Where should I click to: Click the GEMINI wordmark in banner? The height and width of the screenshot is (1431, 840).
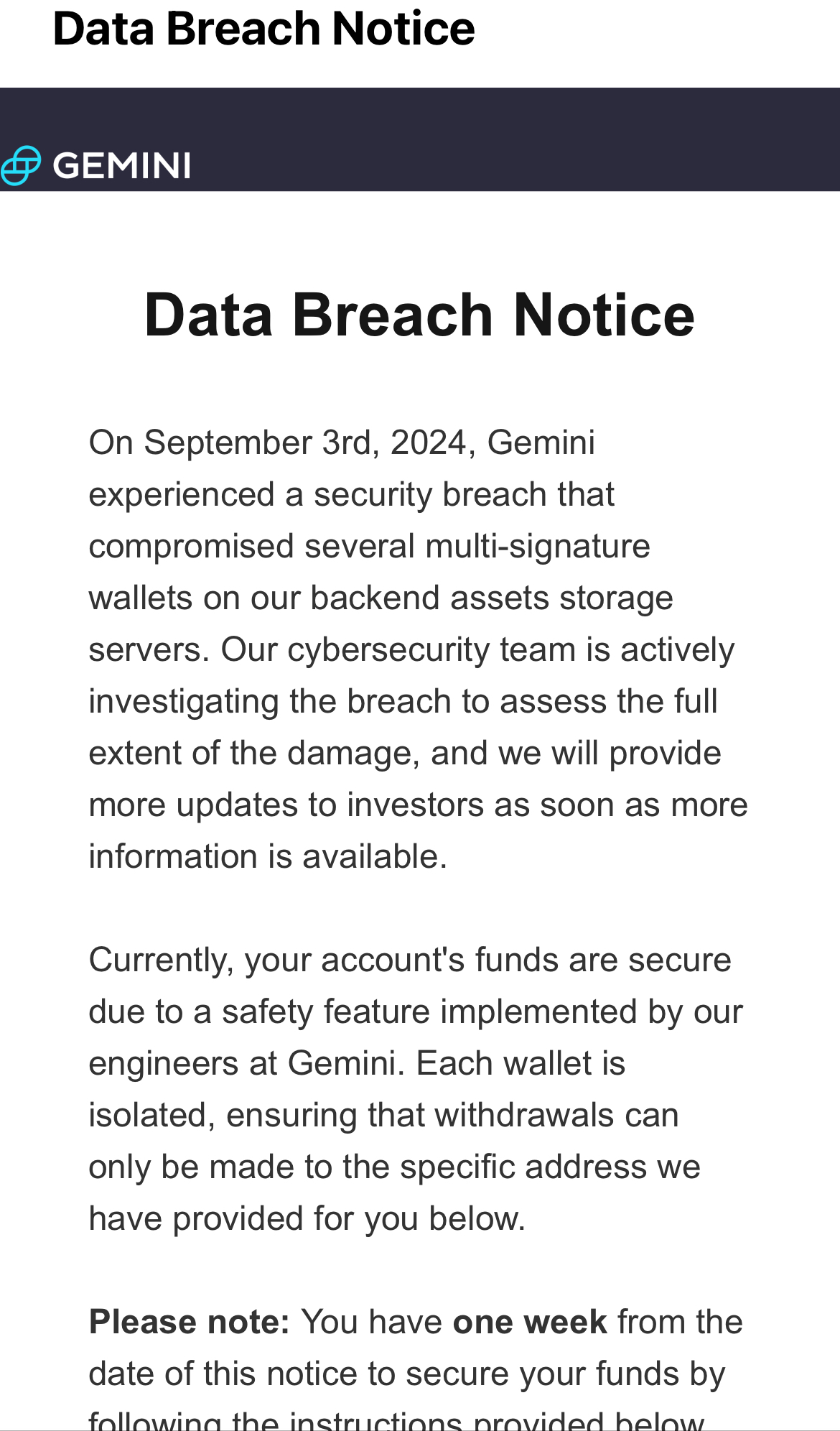(121, 166)
